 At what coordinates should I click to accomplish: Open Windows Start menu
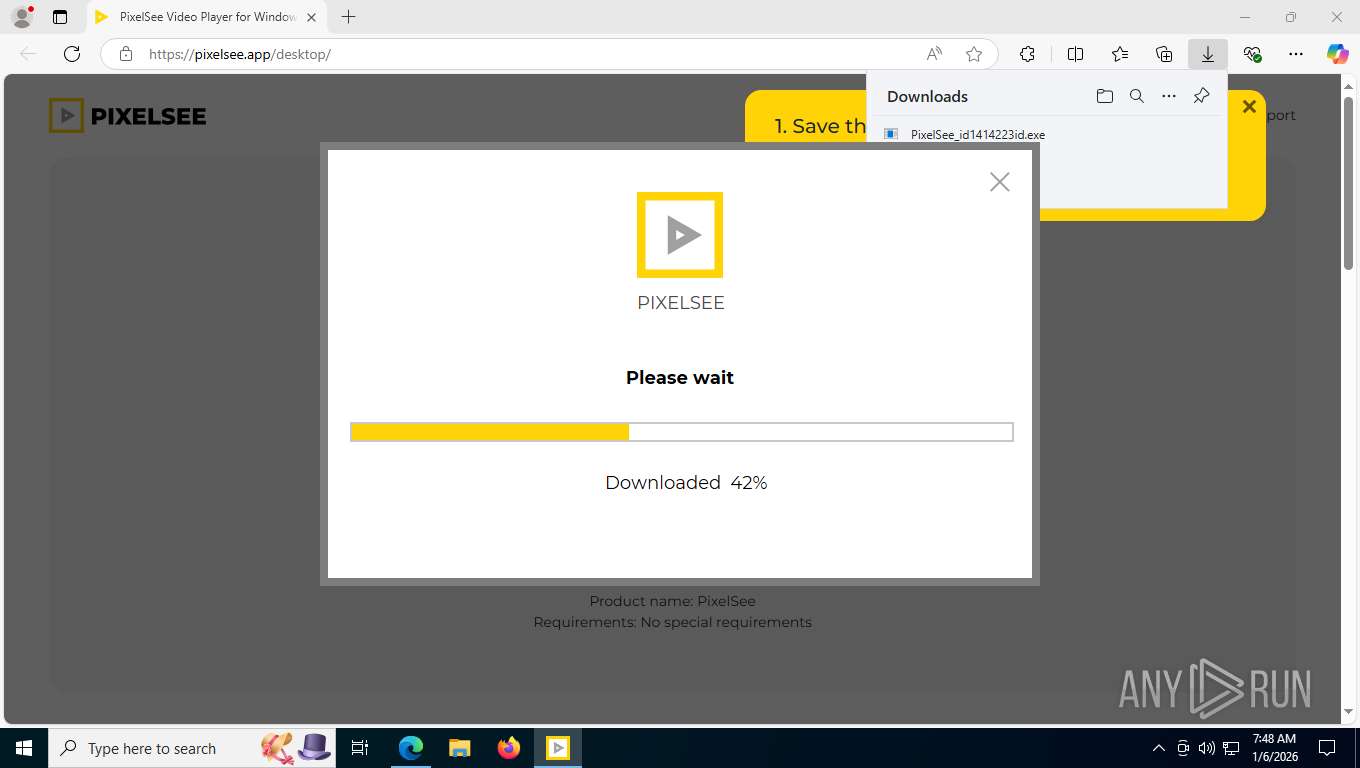pyautogui.click(x=24, y=748)
